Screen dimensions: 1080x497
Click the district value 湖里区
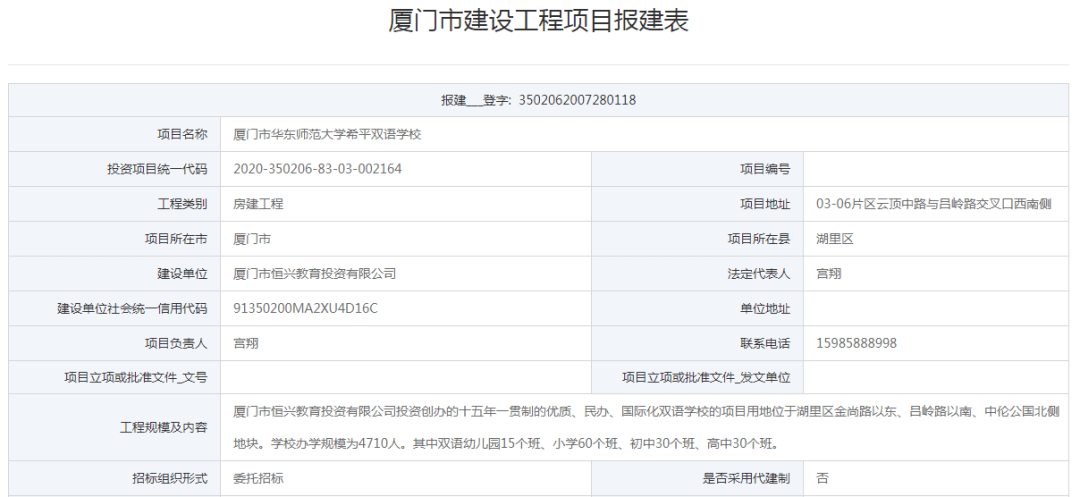(x=834, y=239)
